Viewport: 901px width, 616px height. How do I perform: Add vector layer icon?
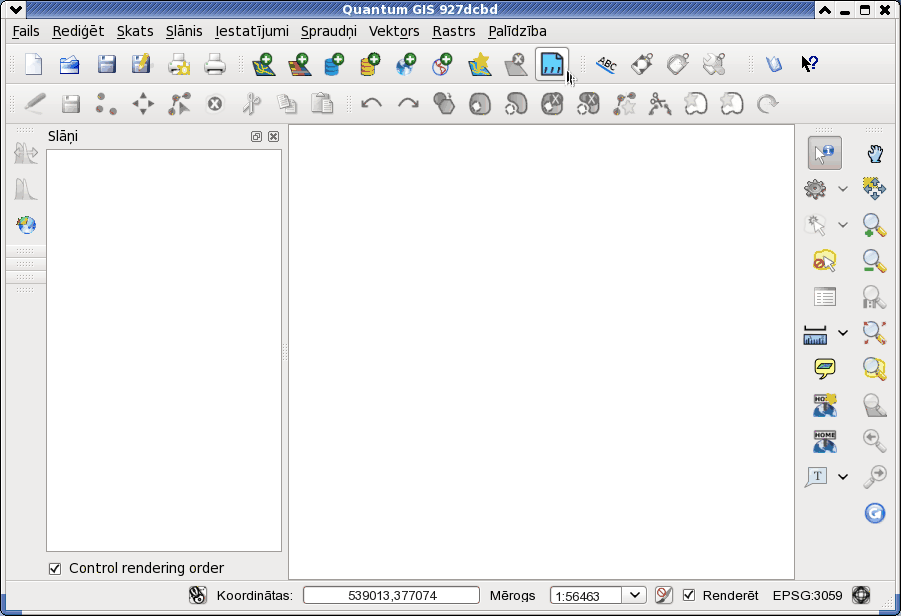[x=264, y=64]
